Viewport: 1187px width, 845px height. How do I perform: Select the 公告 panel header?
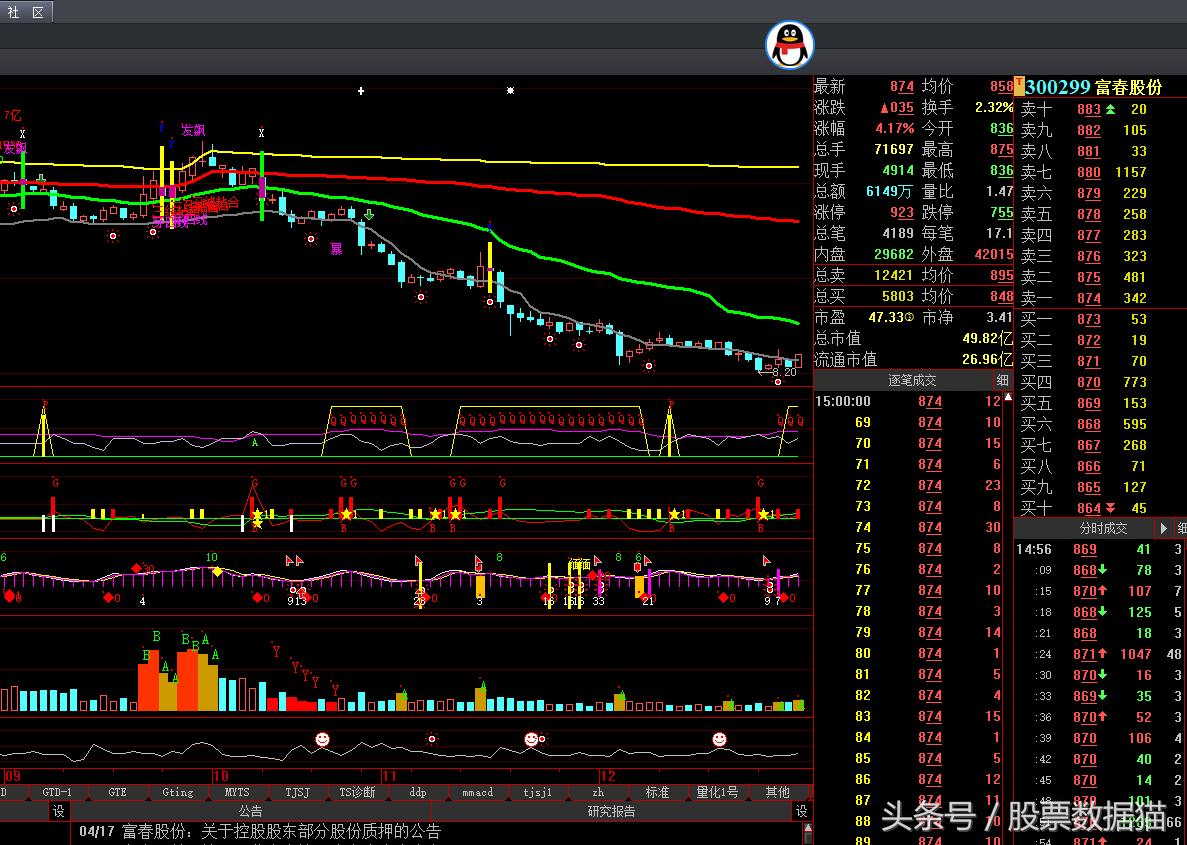(251, 811)
